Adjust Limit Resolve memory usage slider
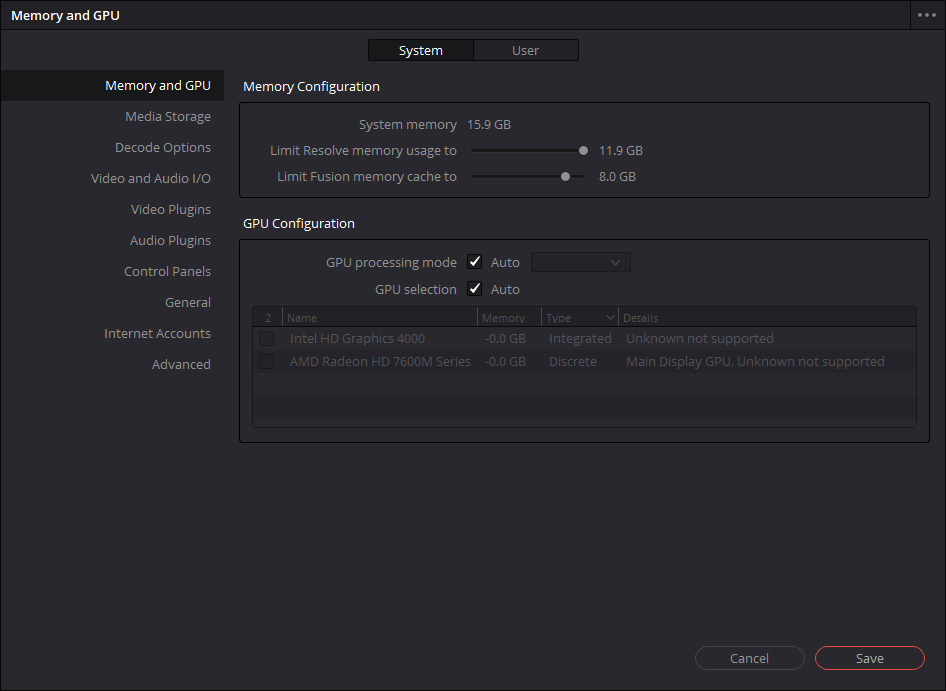Screen dimensions: 946x691 [x=583, y=151]
